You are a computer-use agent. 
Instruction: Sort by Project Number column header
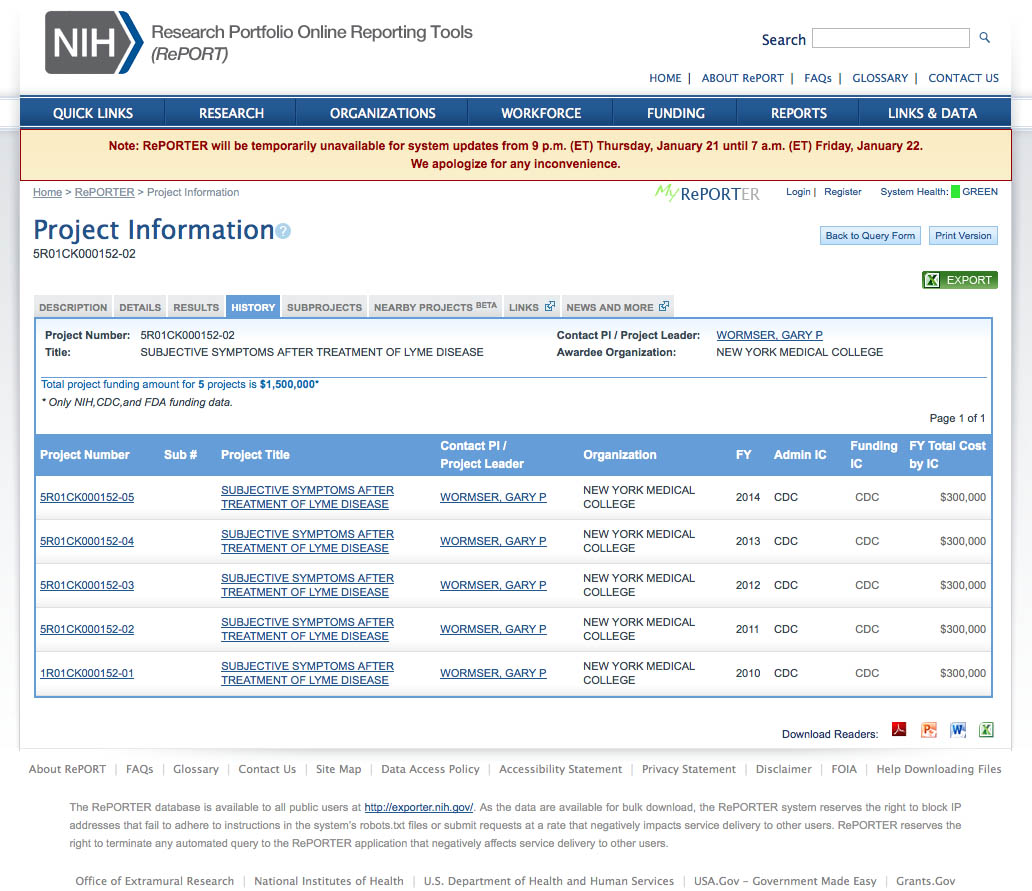(84, 455)
